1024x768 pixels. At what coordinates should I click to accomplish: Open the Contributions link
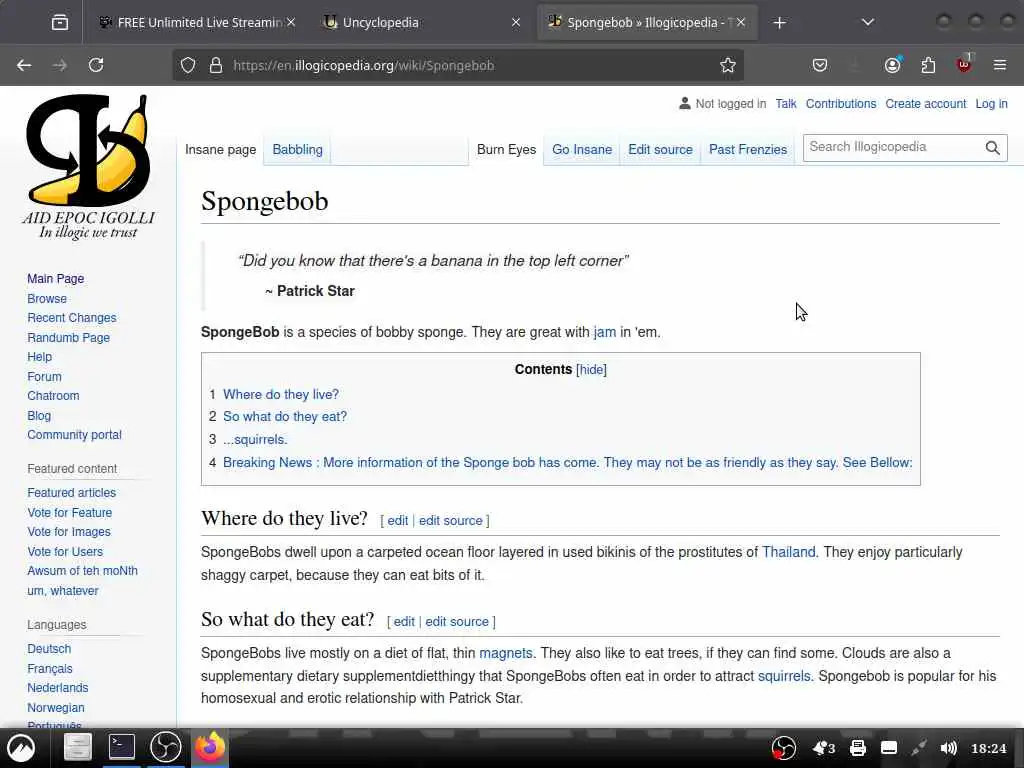840,104
